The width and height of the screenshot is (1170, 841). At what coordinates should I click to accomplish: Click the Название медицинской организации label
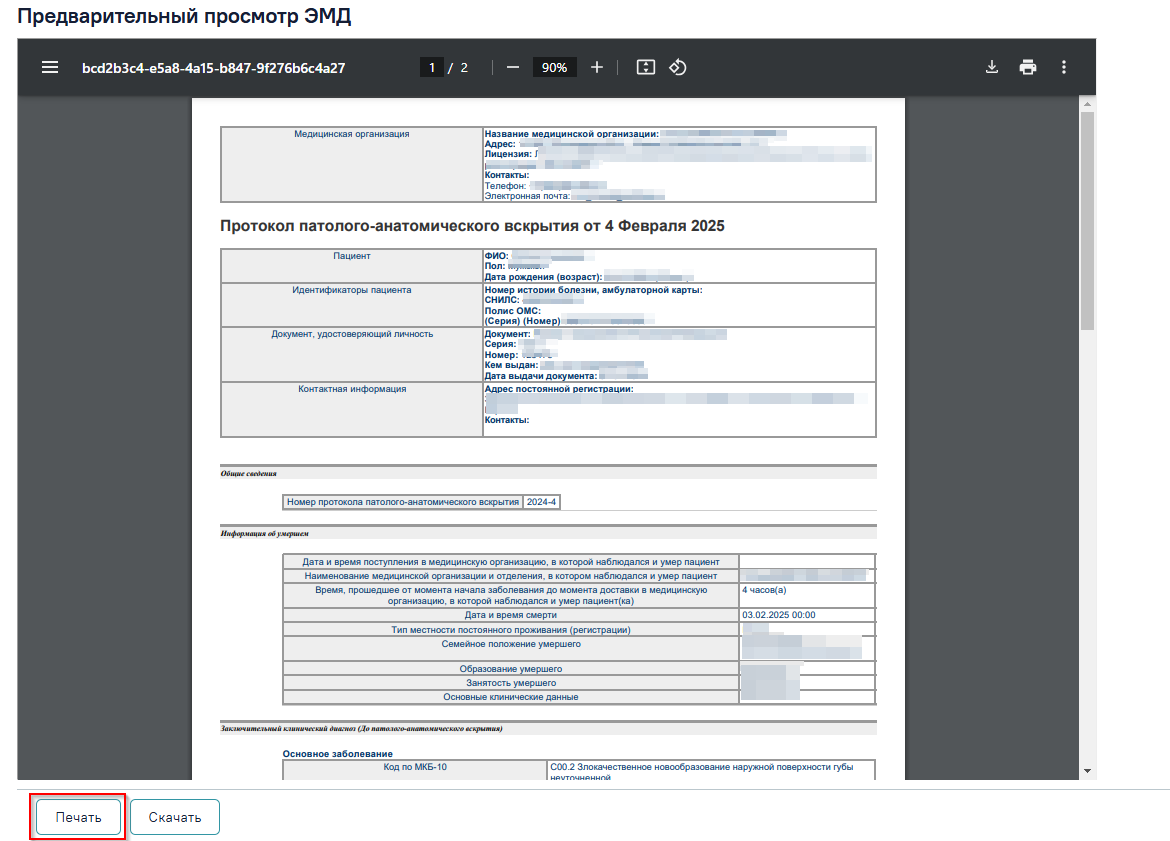[572, 134]
